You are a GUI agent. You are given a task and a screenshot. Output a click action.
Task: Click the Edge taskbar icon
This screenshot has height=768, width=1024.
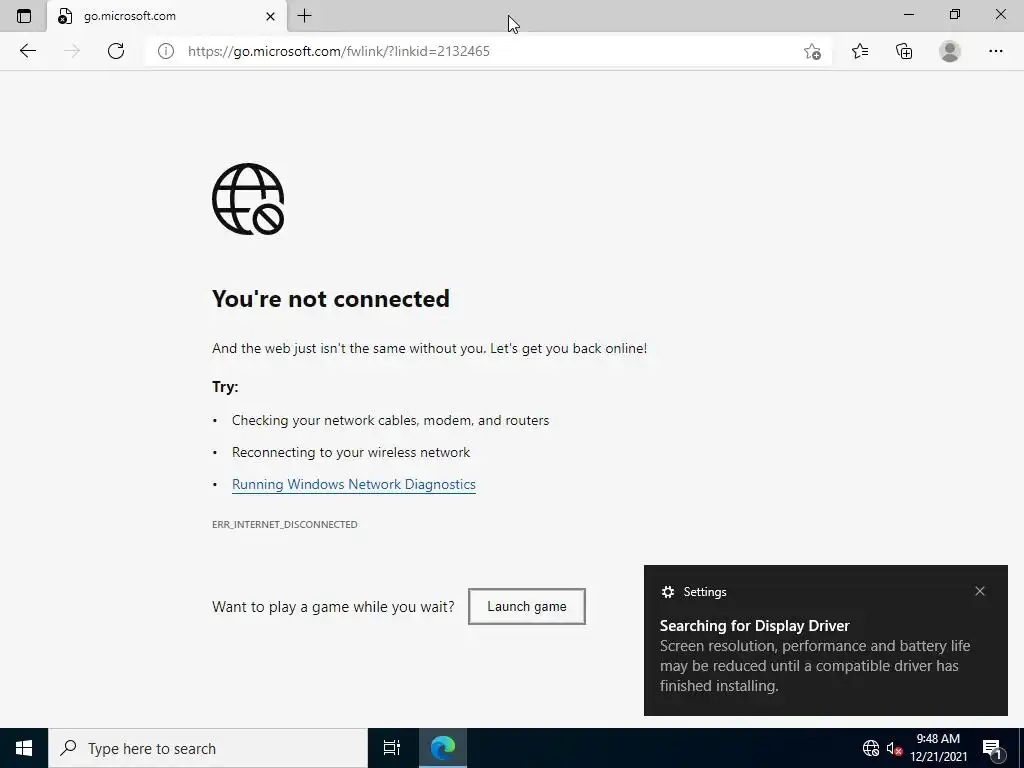pyautogui.click(x=443, y=748)
